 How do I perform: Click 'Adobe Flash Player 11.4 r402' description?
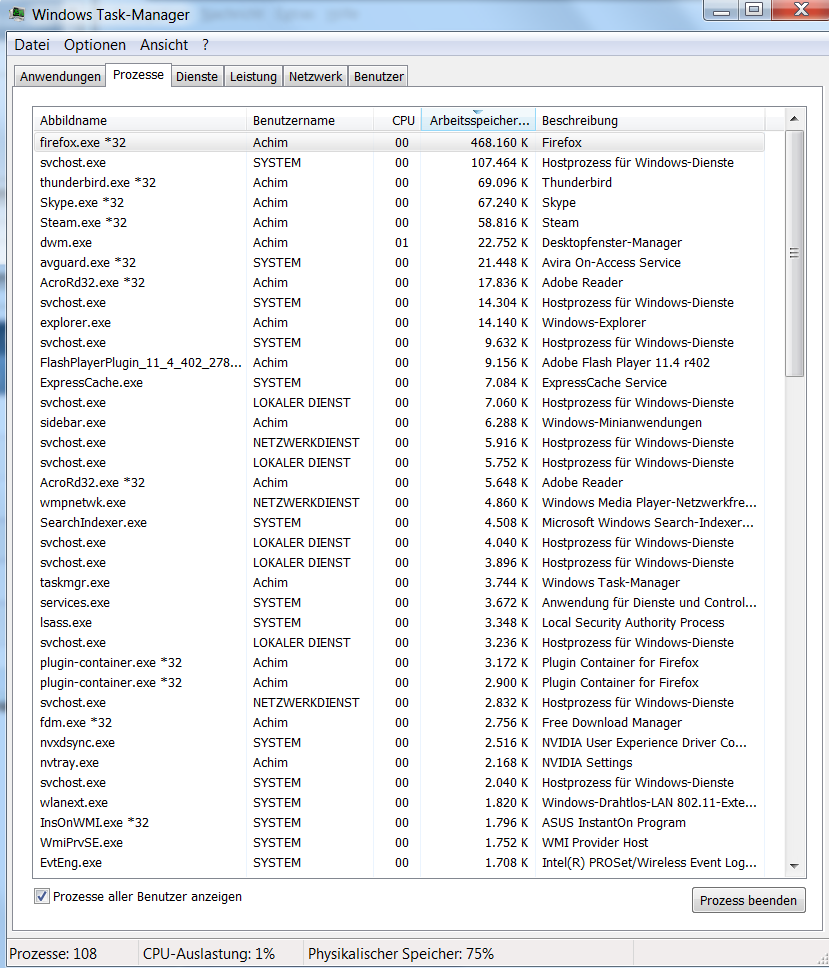pos(626,362)
